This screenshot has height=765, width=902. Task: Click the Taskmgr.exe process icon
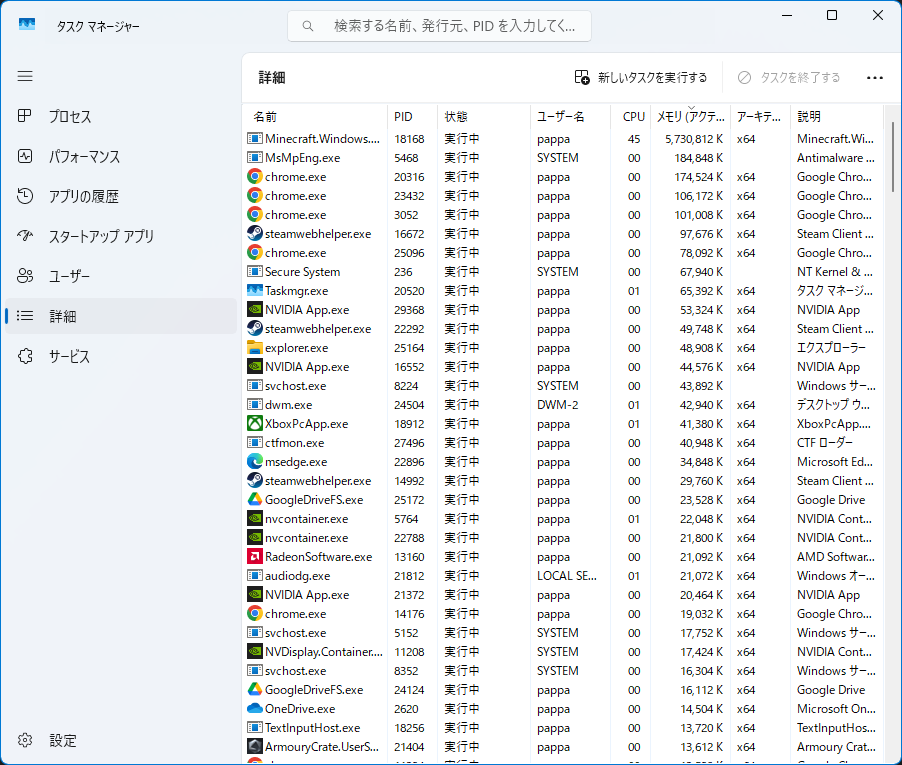(x=255, y=290)
